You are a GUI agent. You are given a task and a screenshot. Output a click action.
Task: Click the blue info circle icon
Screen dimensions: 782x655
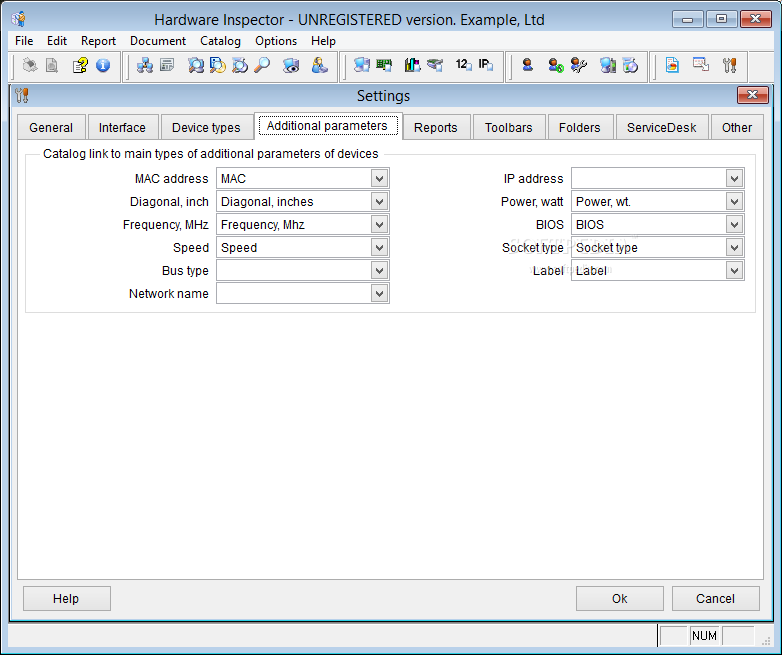[103, 65]
